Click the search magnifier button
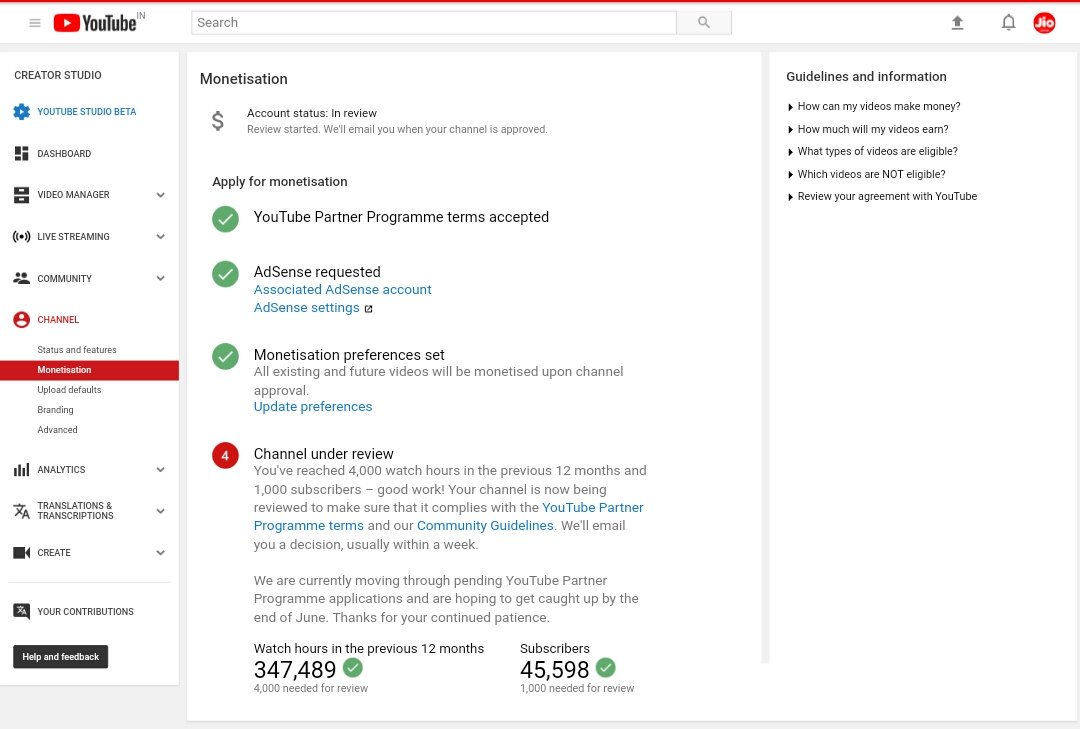The image size is (1080, 729). tap(703, 23)
